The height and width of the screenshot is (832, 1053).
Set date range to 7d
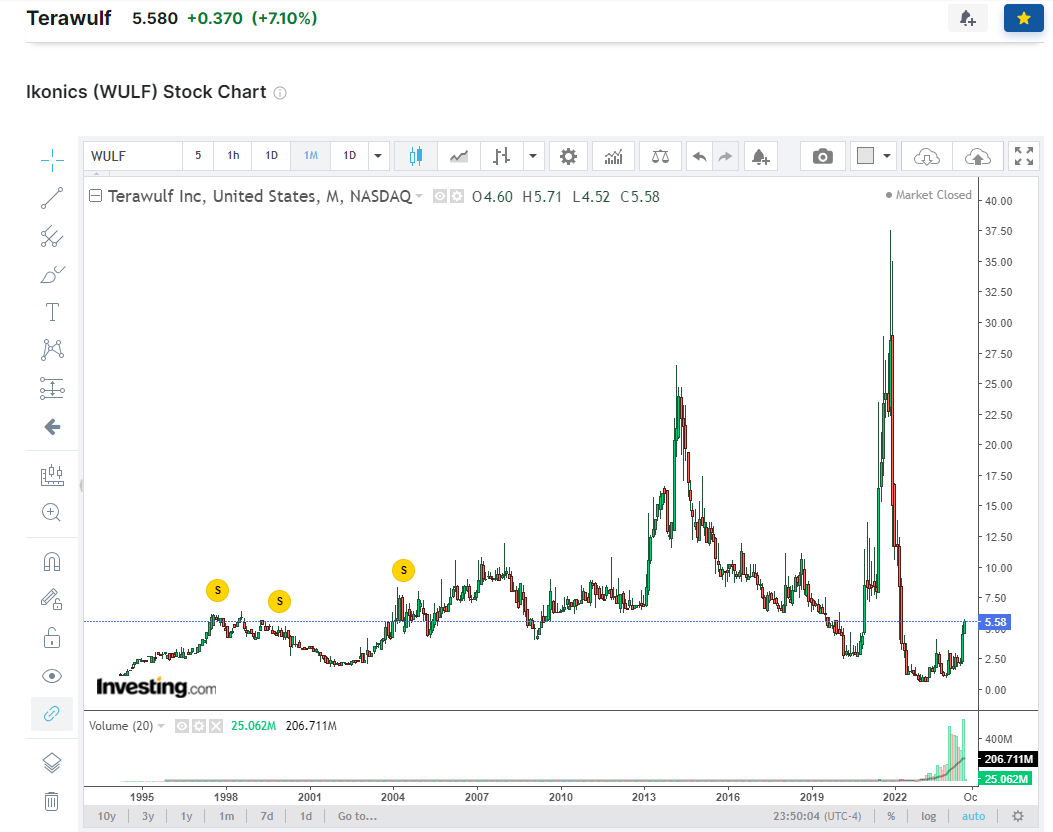pyautogui.click(x=267, y=816)
